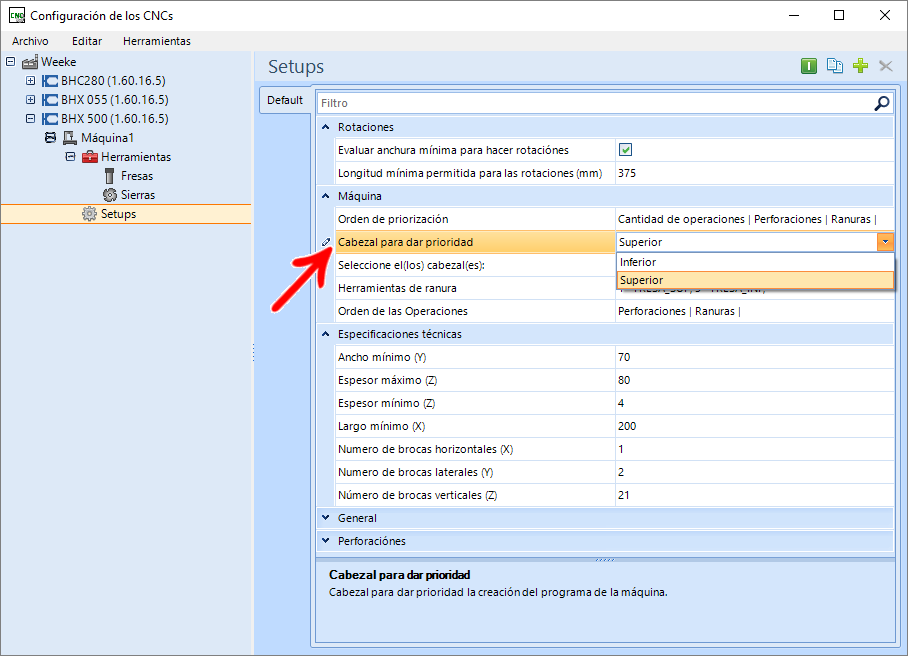Click the Cabezal dropdown arrow button

click(x=885, y=242)
